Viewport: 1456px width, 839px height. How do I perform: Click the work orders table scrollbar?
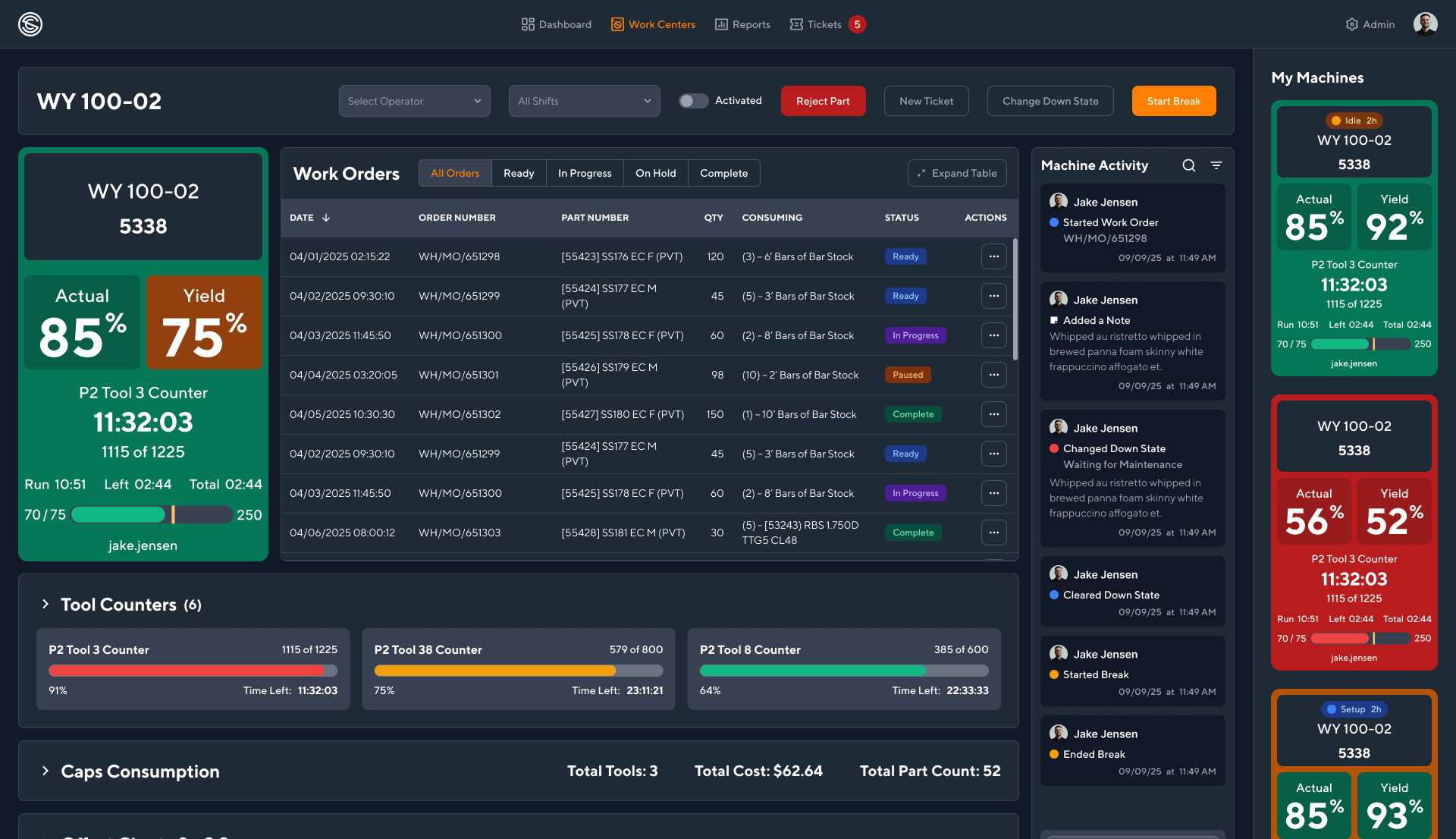coord(1015,300)
